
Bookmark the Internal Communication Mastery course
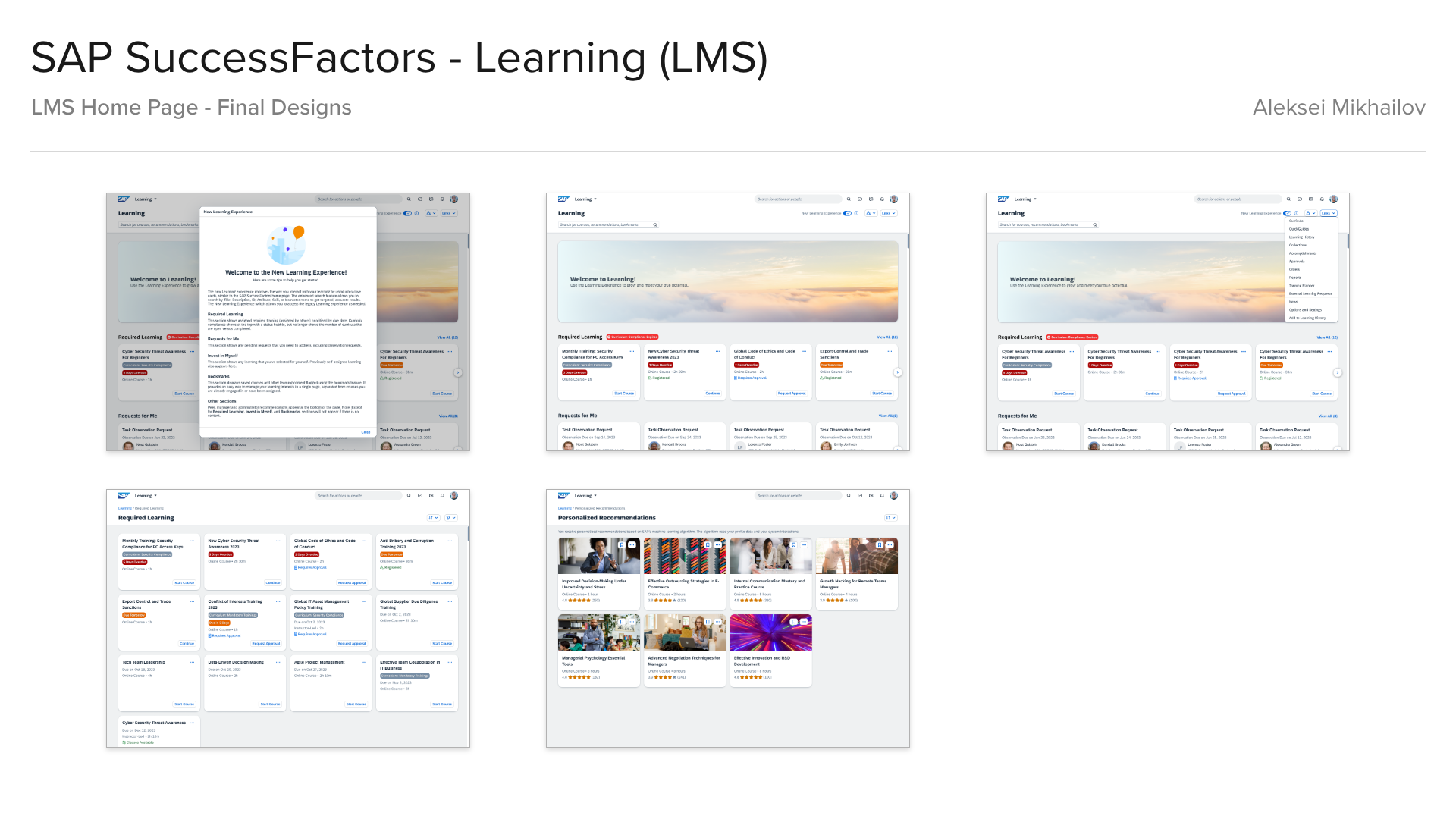pyautogui.click(x=794, y=544)
